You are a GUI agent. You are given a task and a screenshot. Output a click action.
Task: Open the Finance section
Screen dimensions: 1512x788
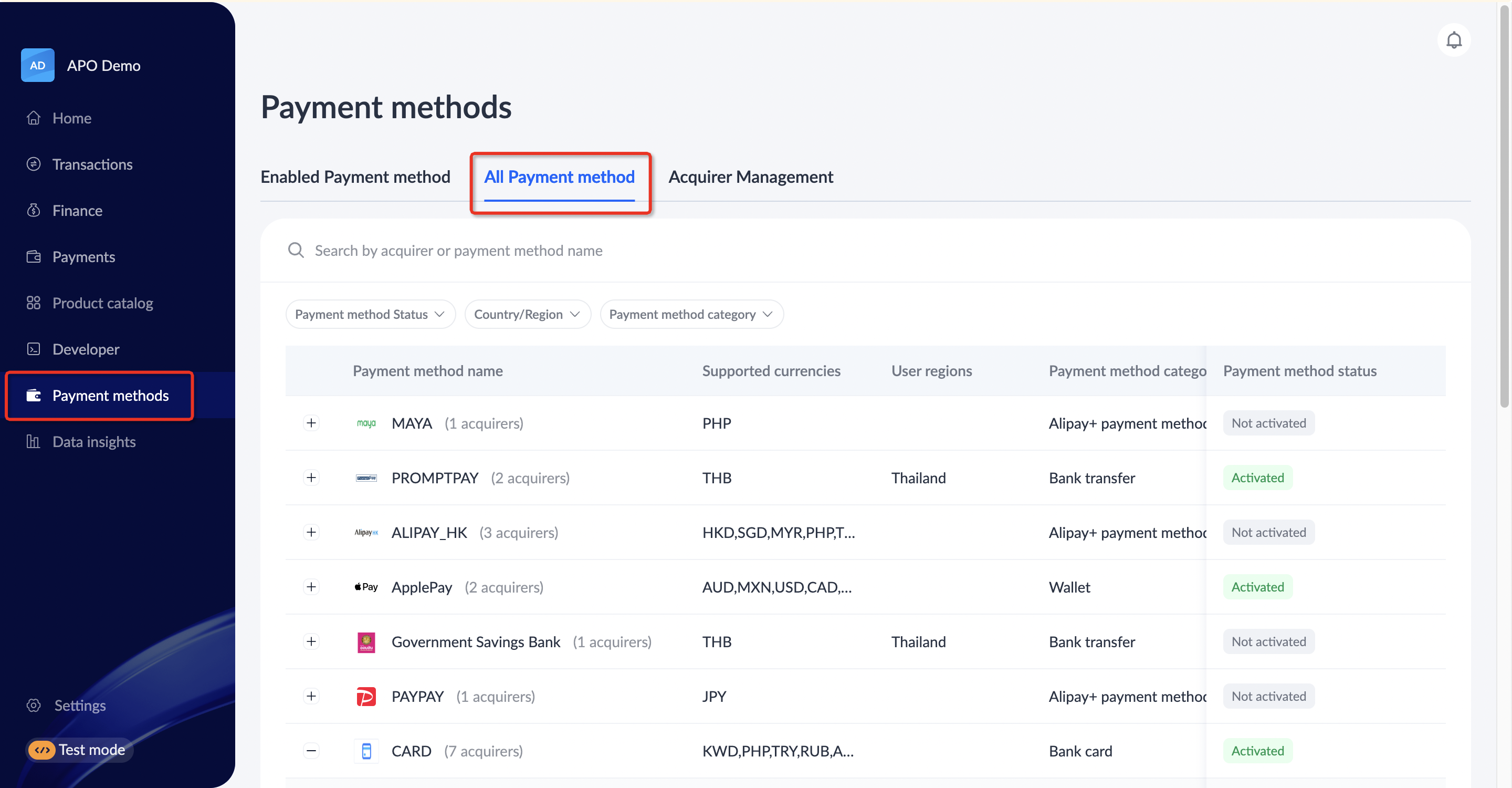(x=77, y=210)
